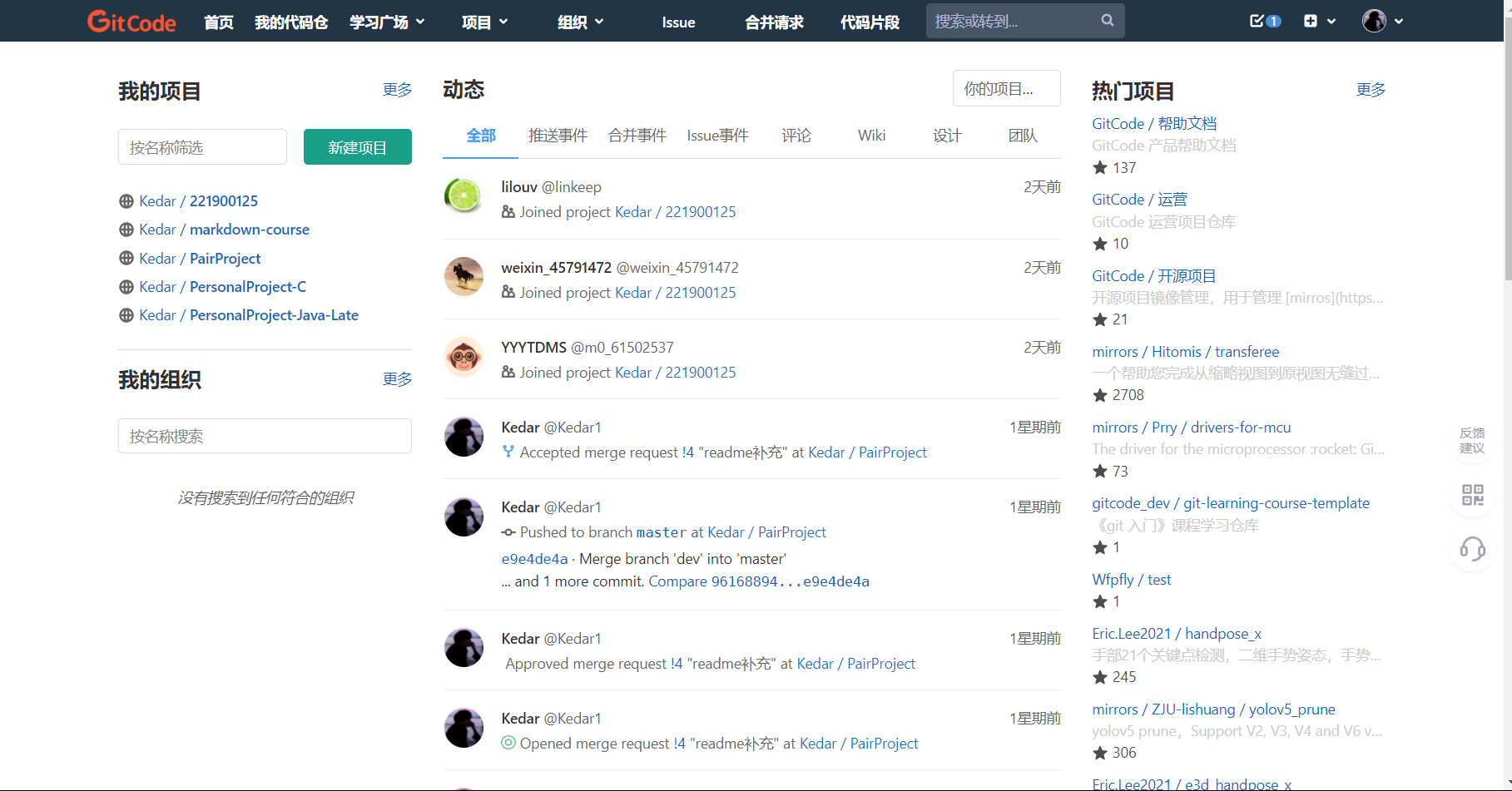Click star icon under yolov5_prune showing 306
The height and width of the screenshot is (791, 1512).
[1100, 753]
